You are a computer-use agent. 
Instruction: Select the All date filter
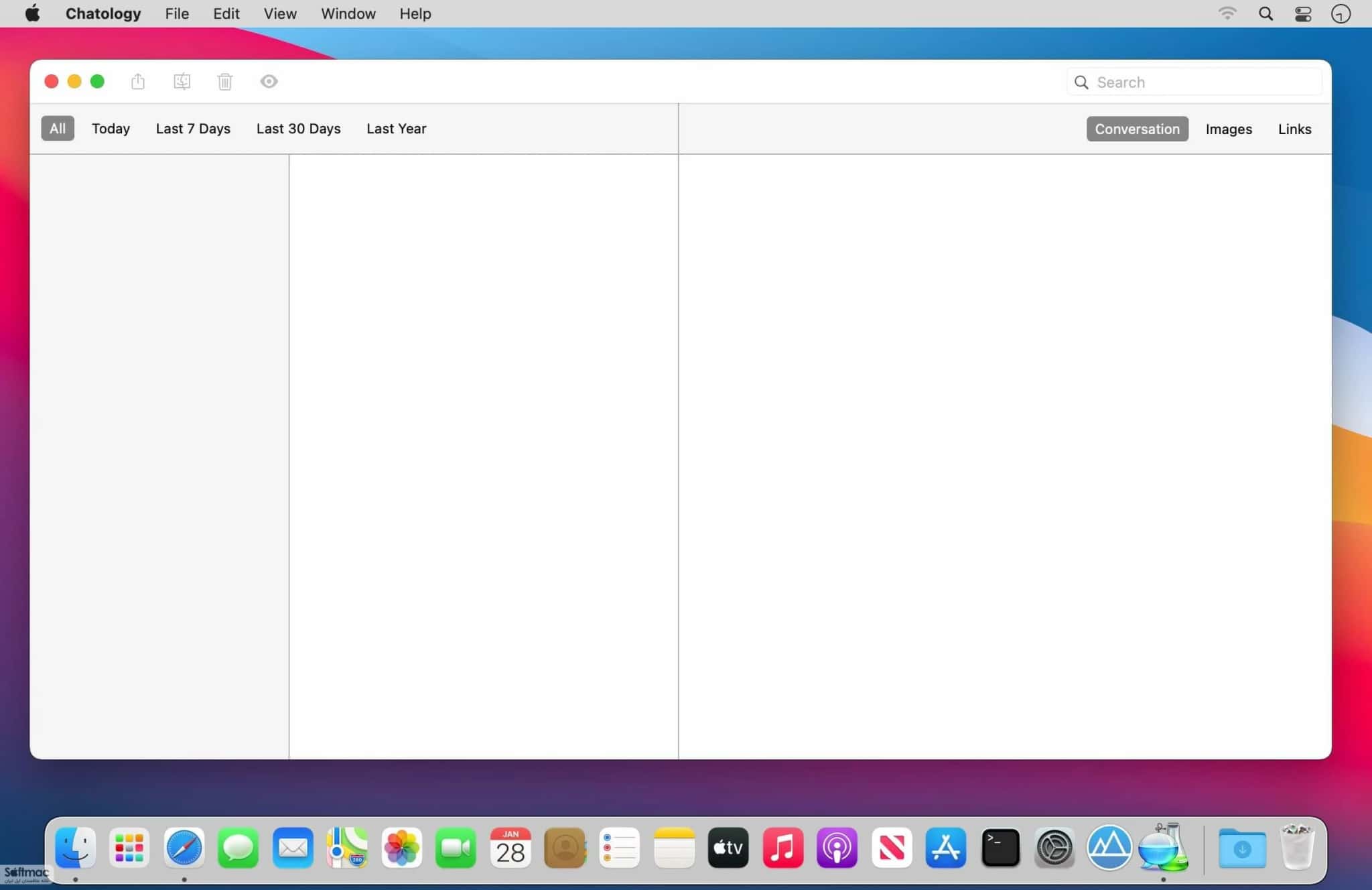(58, 128)
